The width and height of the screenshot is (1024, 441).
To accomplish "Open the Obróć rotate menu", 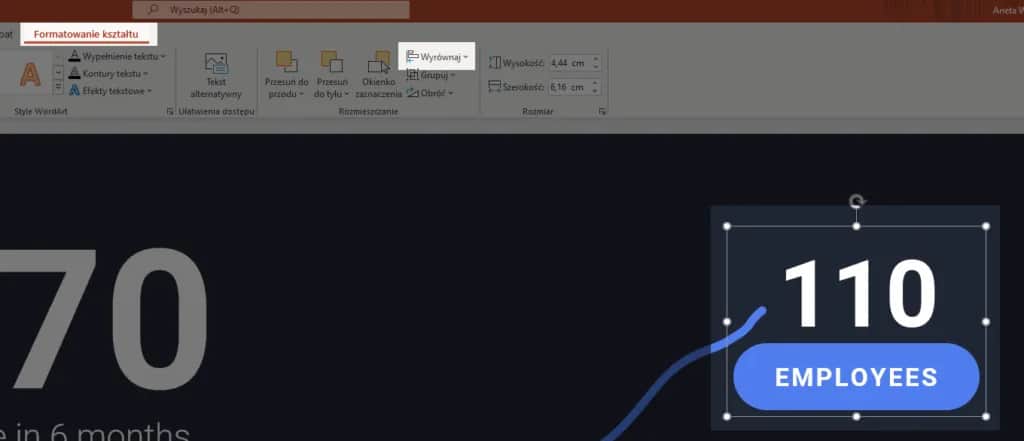I will coord(430,93).
